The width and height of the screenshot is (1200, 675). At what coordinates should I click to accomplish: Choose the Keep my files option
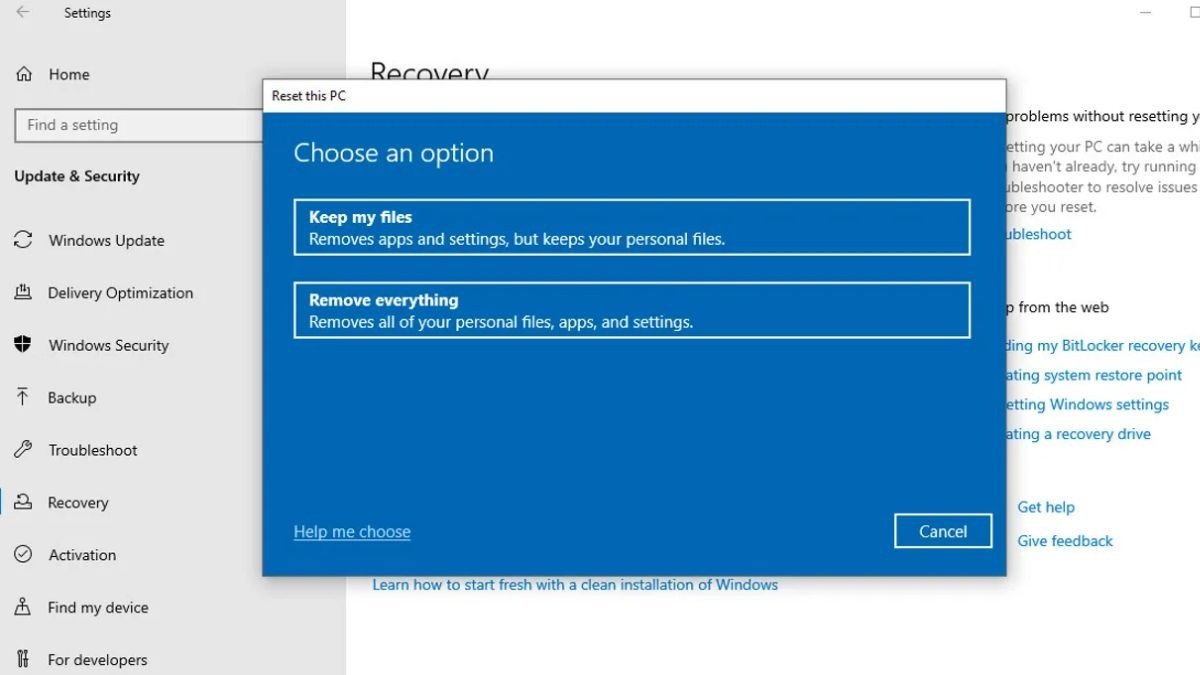tap(631, 228)
